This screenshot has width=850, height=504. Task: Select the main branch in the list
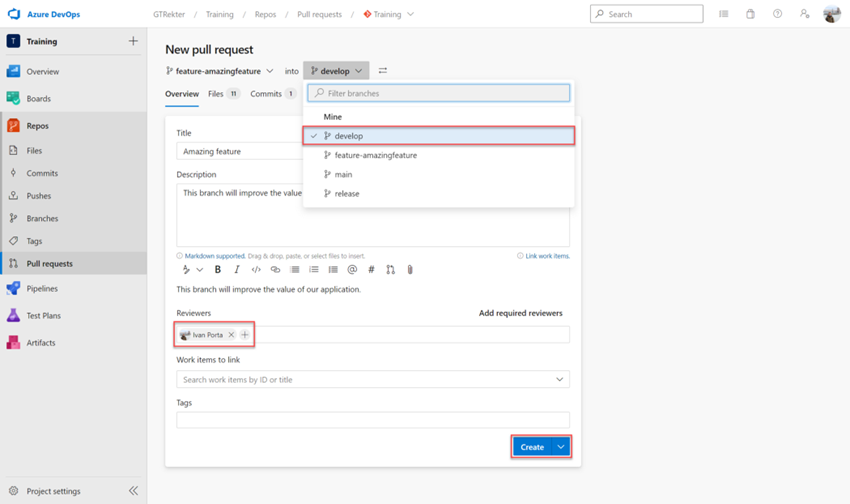[x=439, y=175]
